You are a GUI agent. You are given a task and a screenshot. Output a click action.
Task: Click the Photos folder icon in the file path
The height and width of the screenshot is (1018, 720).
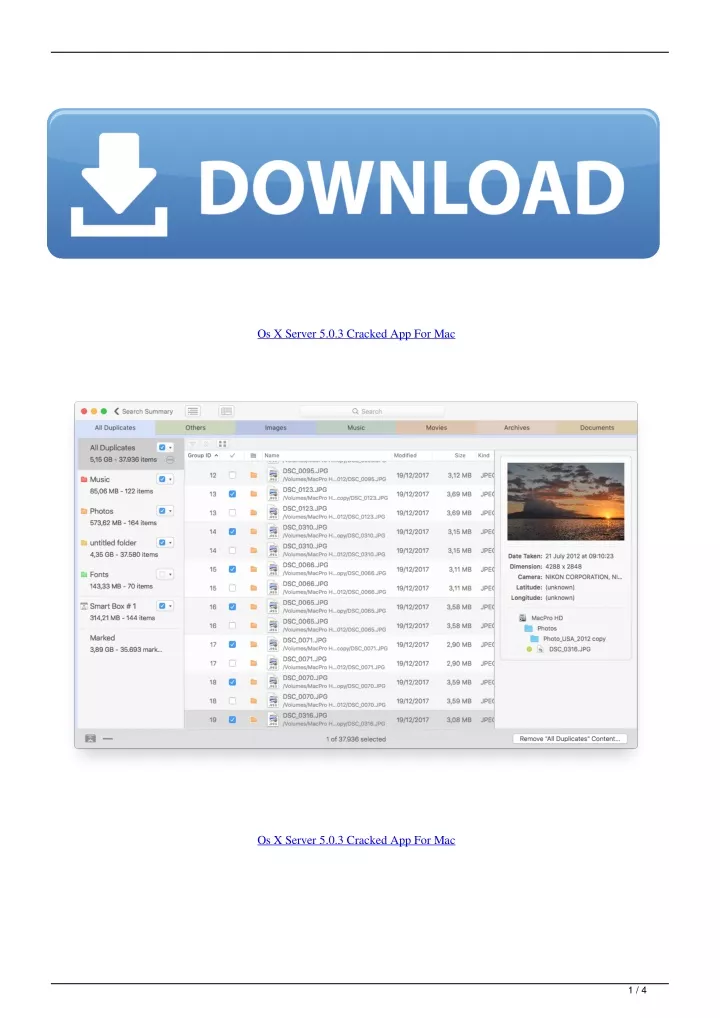(528, 628)
